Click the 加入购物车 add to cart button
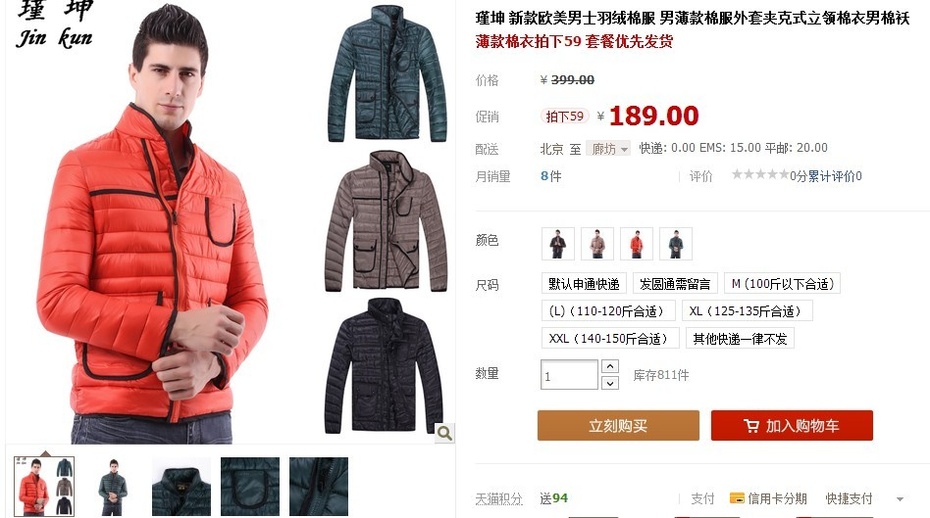Viewport: 930px width, 518px height. point(792,425)
